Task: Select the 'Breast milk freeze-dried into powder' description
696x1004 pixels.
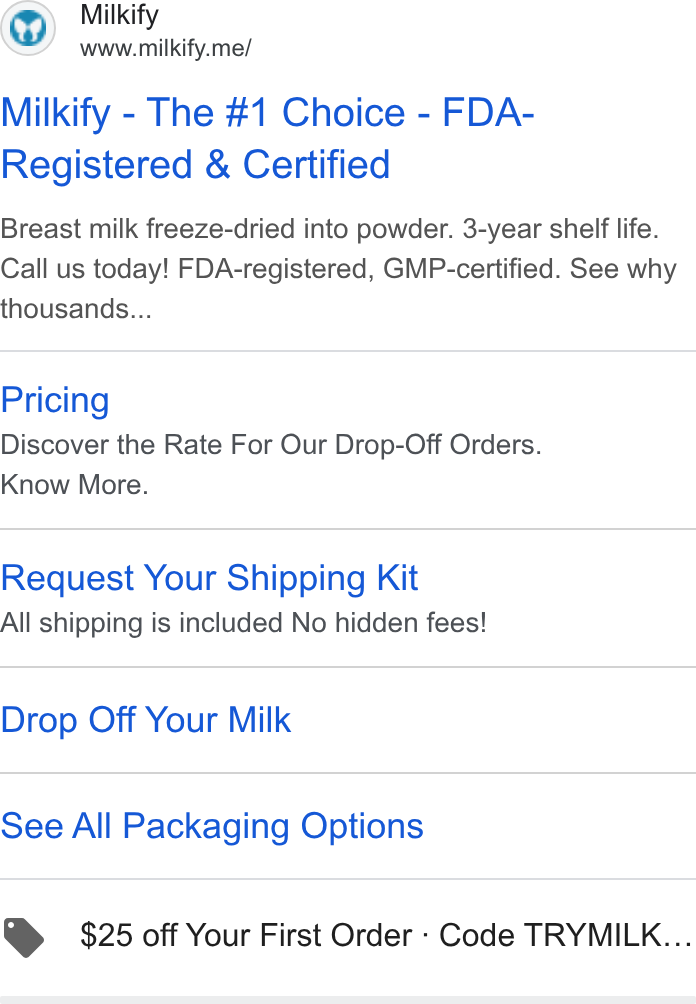Action: coord(227,229)
